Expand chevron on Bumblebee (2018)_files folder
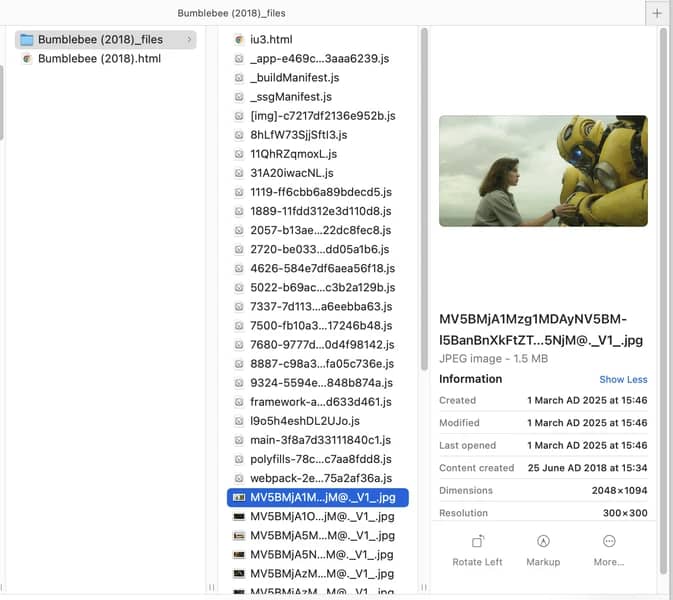 pyautogui.click(x=189, y=39)
